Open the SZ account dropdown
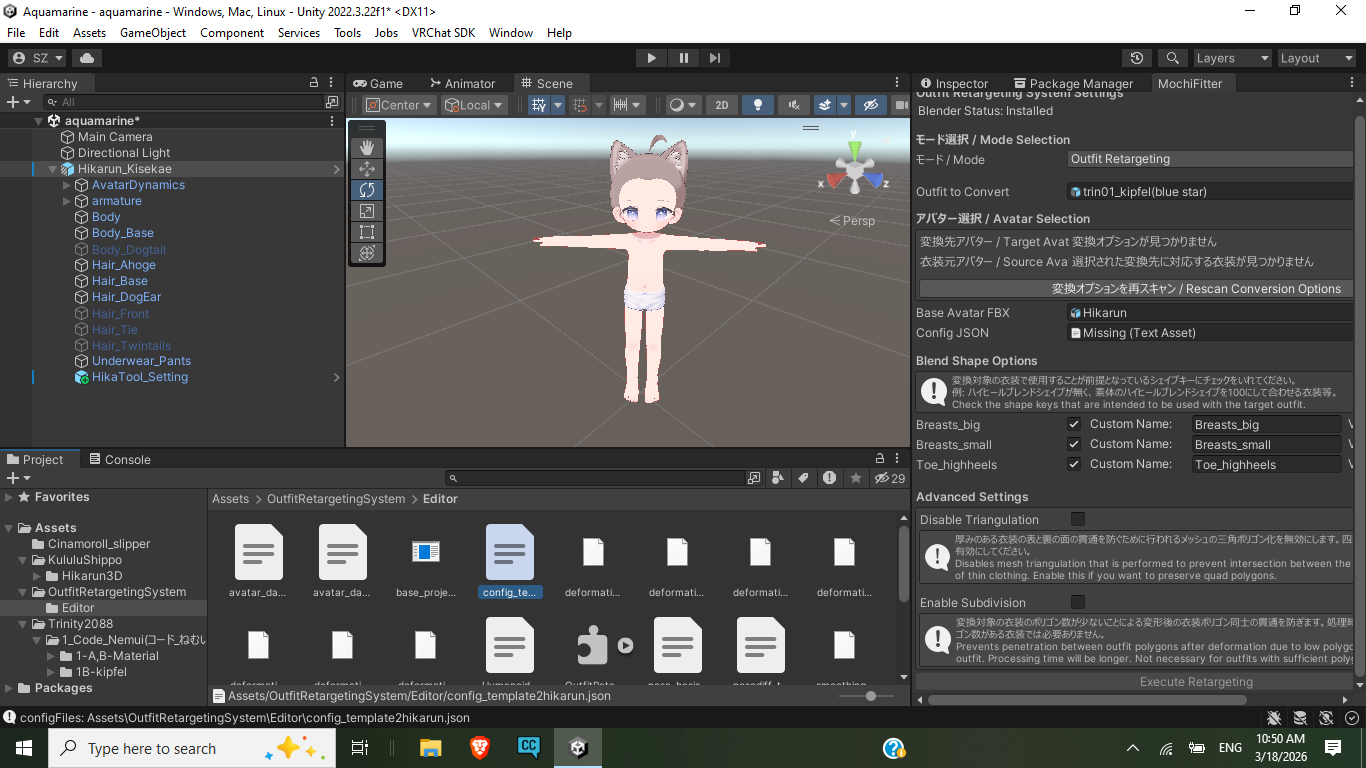 (38, 58)
